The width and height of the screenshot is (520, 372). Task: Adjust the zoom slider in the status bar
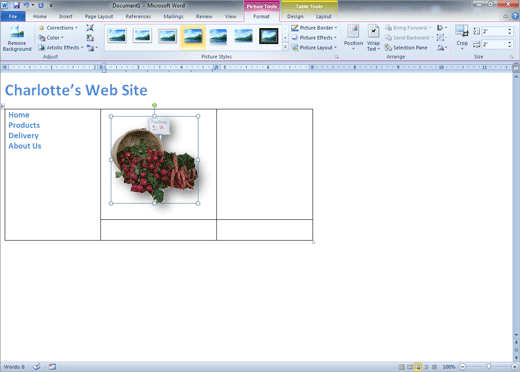click(488, 367)
